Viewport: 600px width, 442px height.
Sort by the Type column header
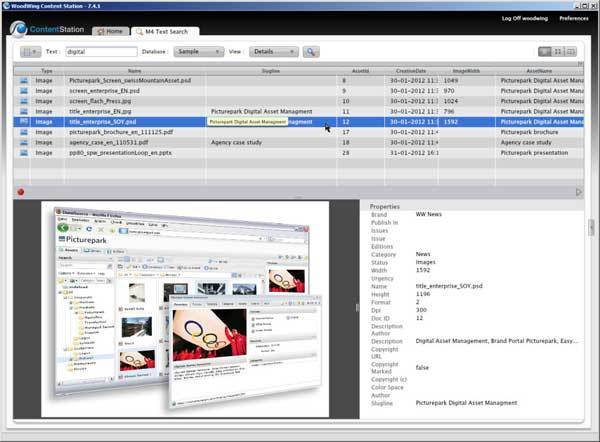pyautogui.click(x=47, y=71)
